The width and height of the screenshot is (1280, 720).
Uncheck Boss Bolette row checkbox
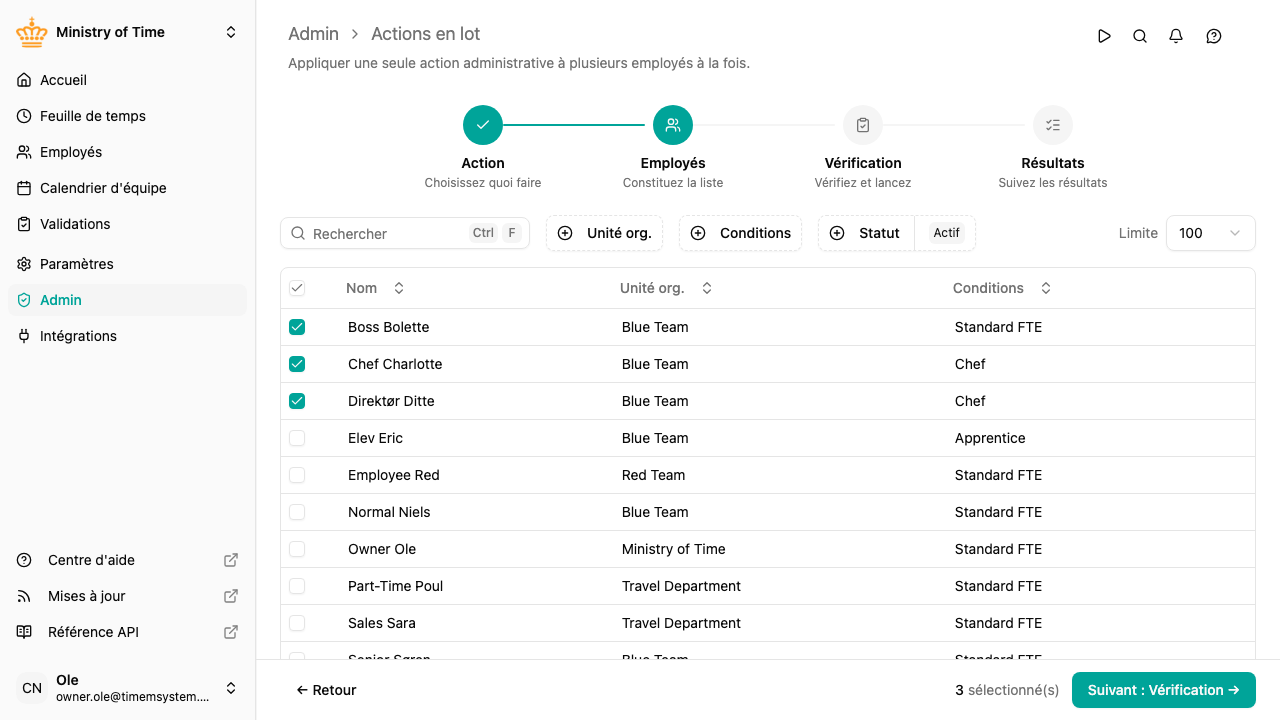tap(297, 327)
